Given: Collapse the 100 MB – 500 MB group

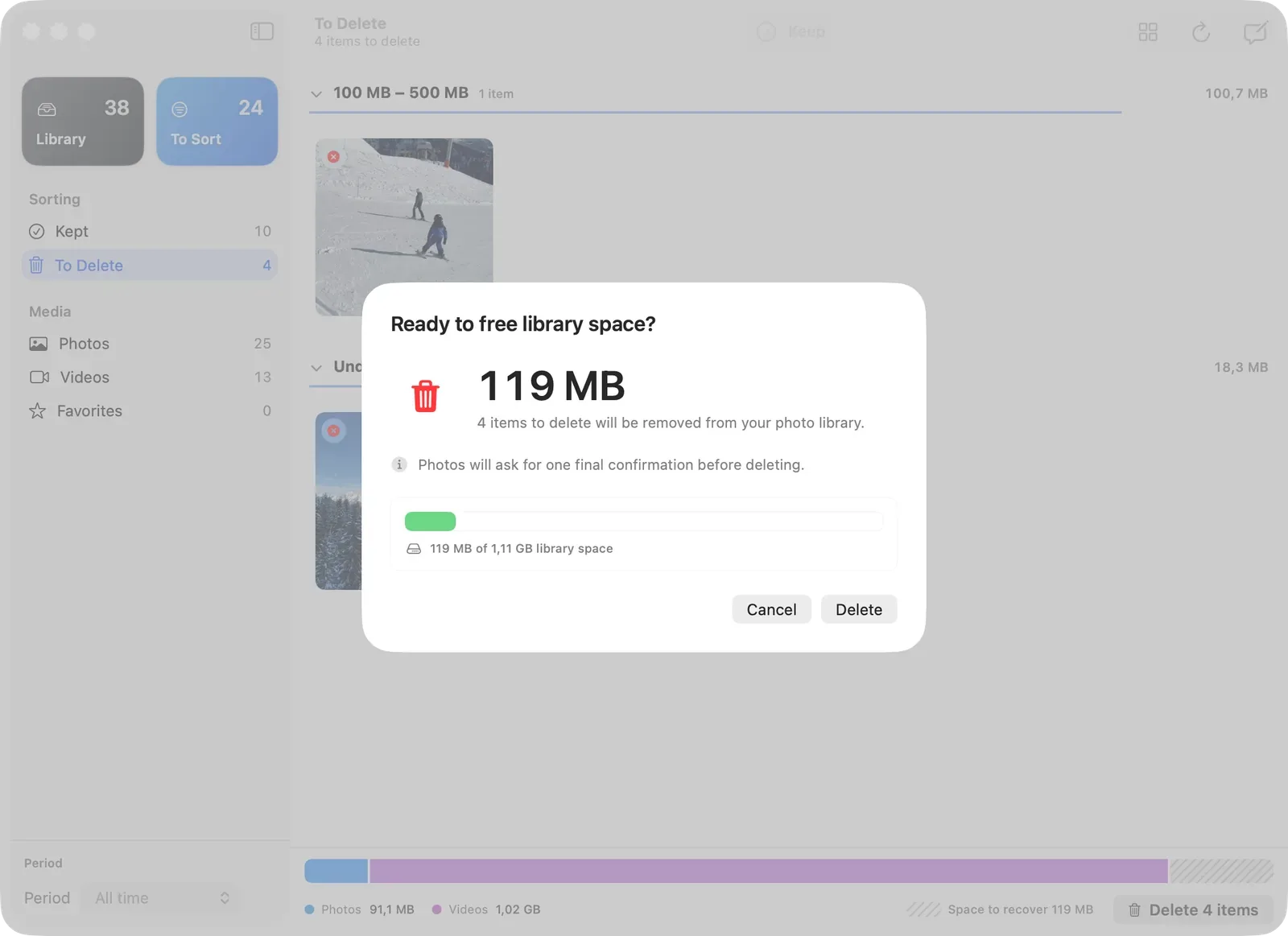Looking at the screenshot, I should 316,94.
